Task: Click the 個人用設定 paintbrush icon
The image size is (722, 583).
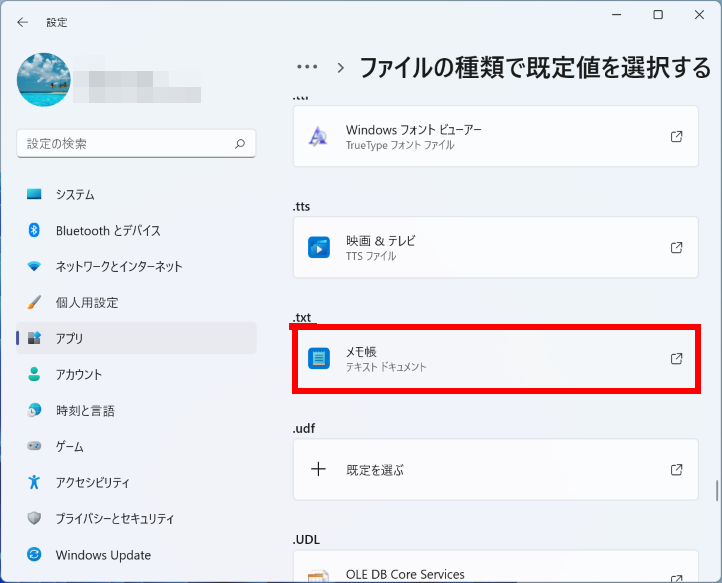Action: [34, 302]
